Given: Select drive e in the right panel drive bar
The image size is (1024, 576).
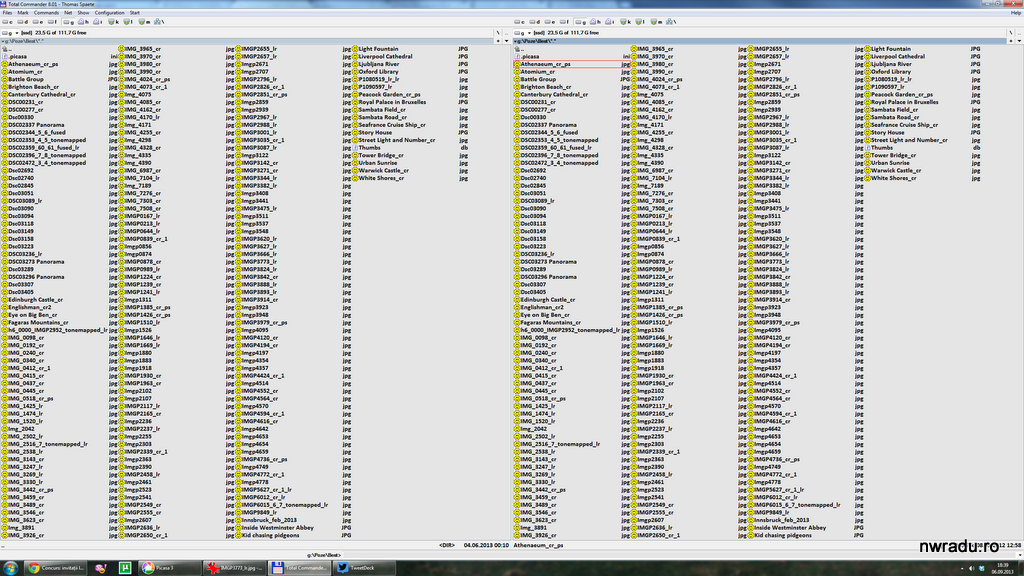Looking at the screenshot, I should (x=551, y=22).
